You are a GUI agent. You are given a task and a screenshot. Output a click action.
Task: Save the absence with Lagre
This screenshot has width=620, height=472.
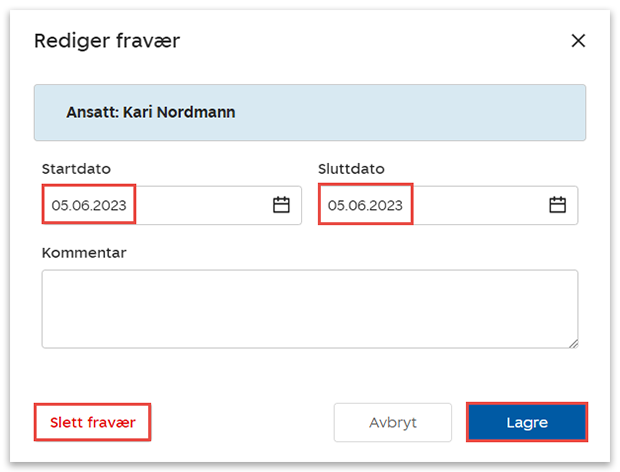(x=526, y=422)
